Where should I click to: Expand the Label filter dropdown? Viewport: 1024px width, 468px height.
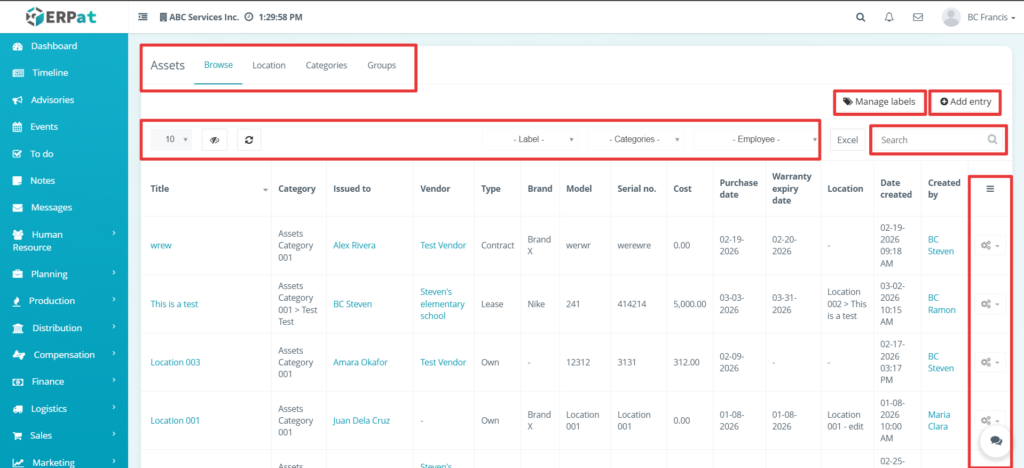click(532, 140)
